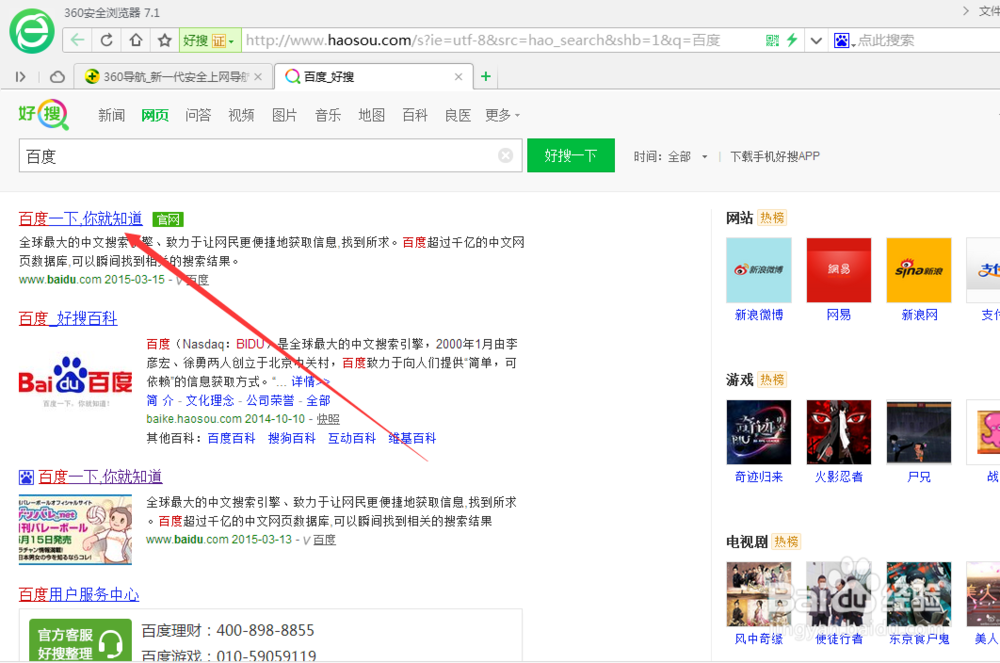
Task: Select the 百度_好搜 tab
Action: [x=374, y=76]
